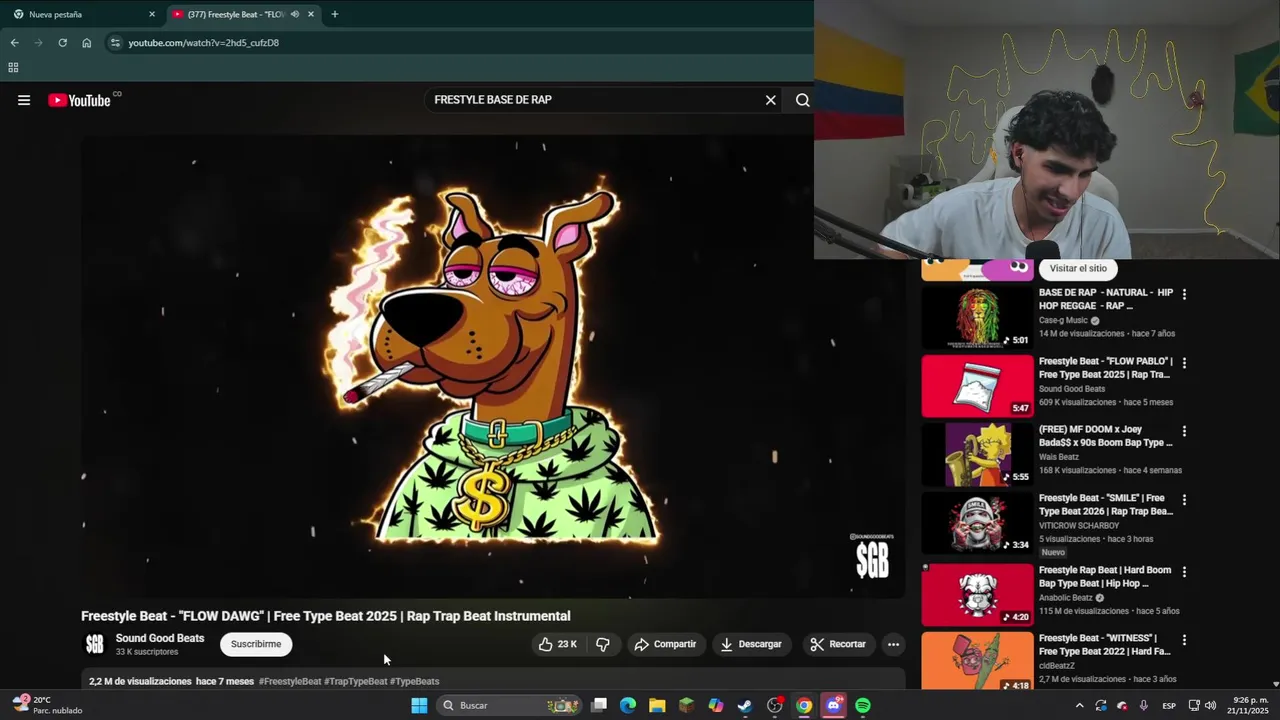Click the site info icon in address bar
The image size is (1280, 720).
click(115, 43)
